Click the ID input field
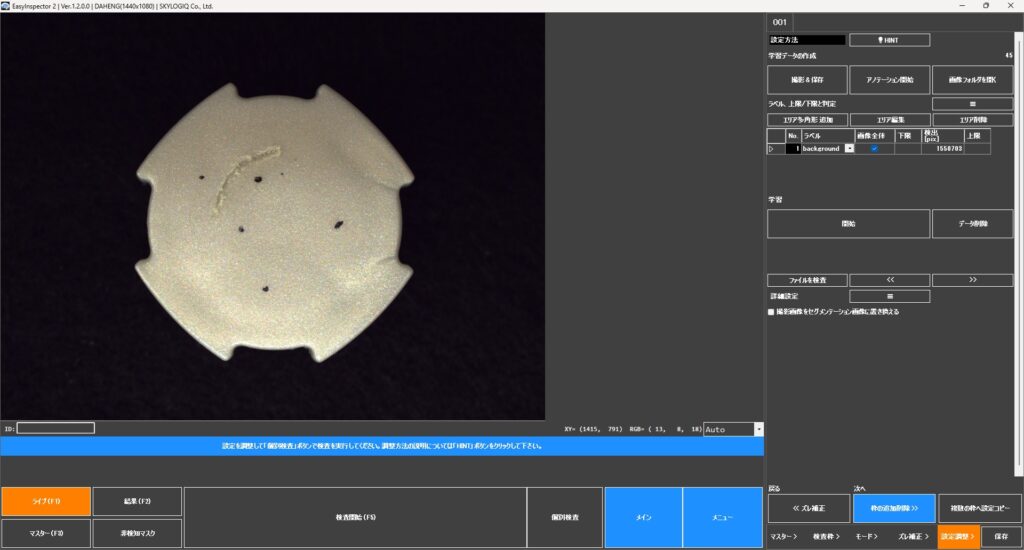The height and width of the screenshot is (550, 1024). coord(56,428)
